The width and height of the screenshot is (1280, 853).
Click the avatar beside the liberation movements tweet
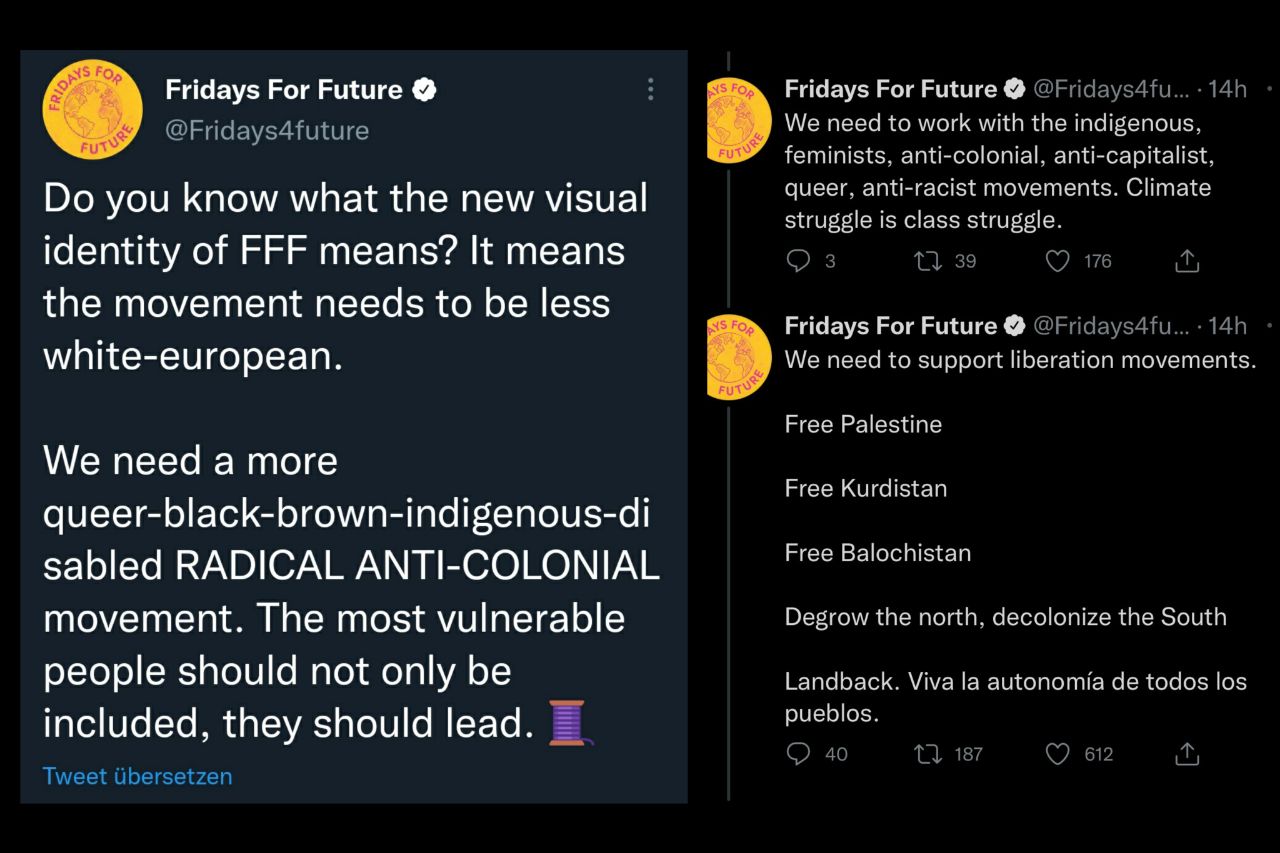click(740, 356)
